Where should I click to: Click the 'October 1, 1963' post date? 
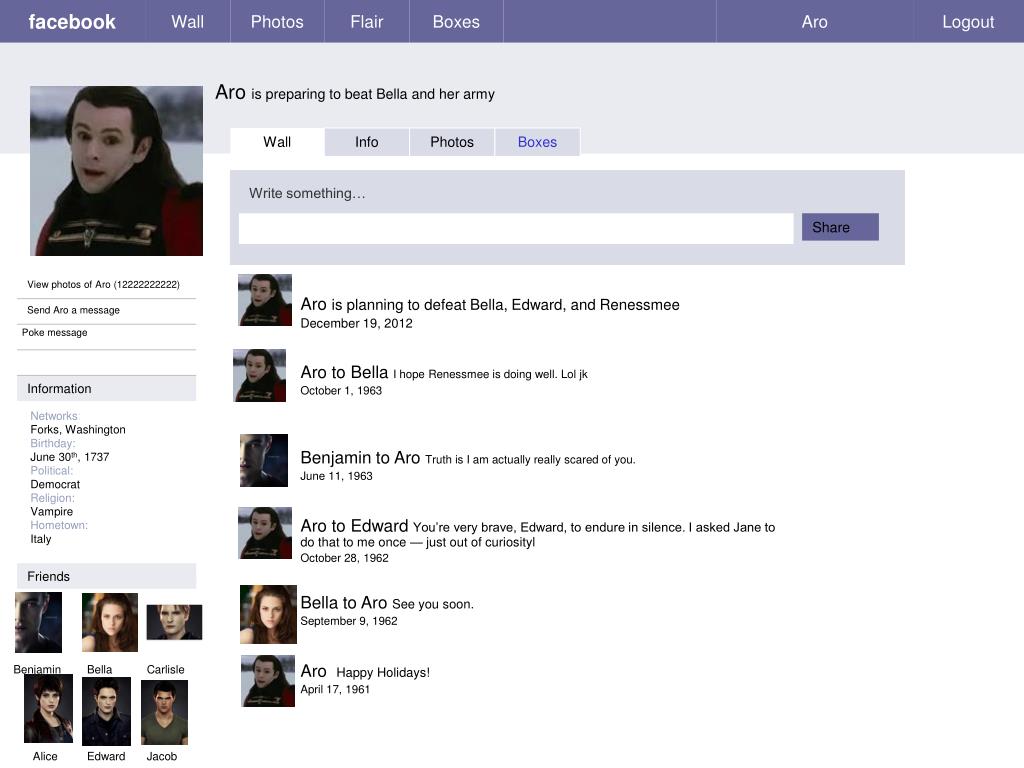click(341, 391)
